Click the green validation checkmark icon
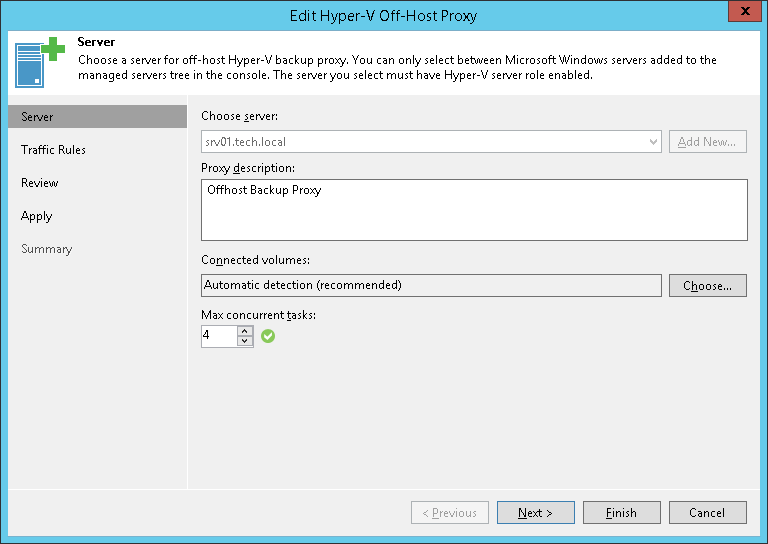 (268, 336)
